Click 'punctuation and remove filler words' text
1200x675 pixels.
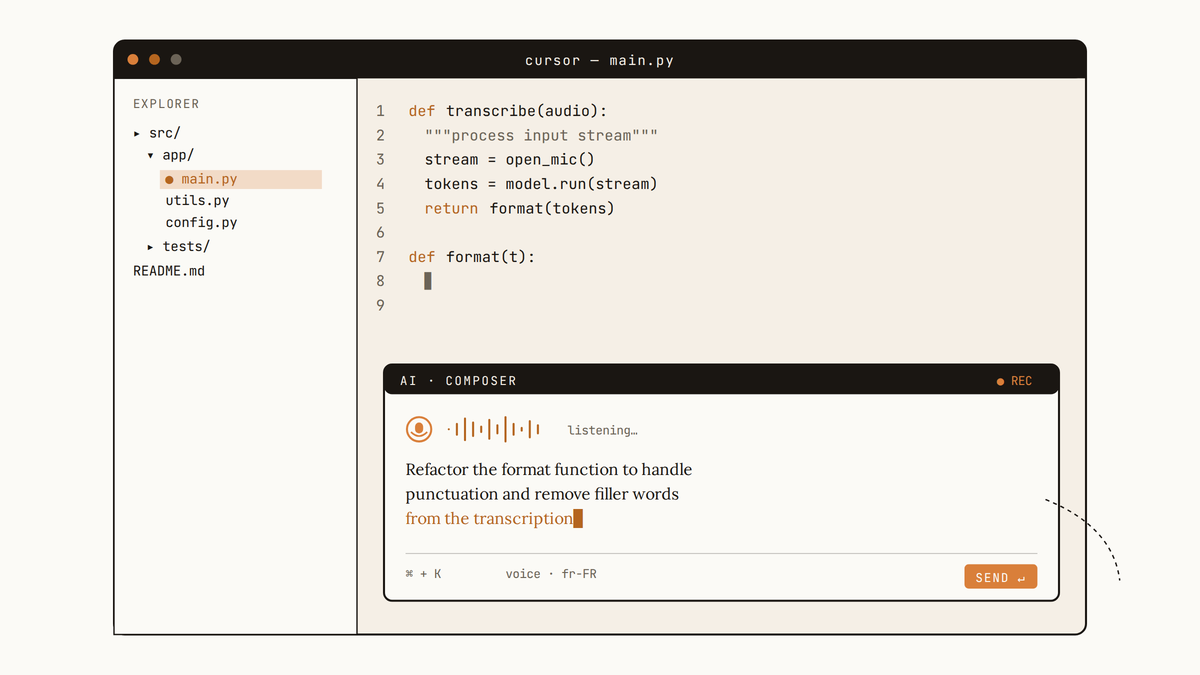(542, 494)
